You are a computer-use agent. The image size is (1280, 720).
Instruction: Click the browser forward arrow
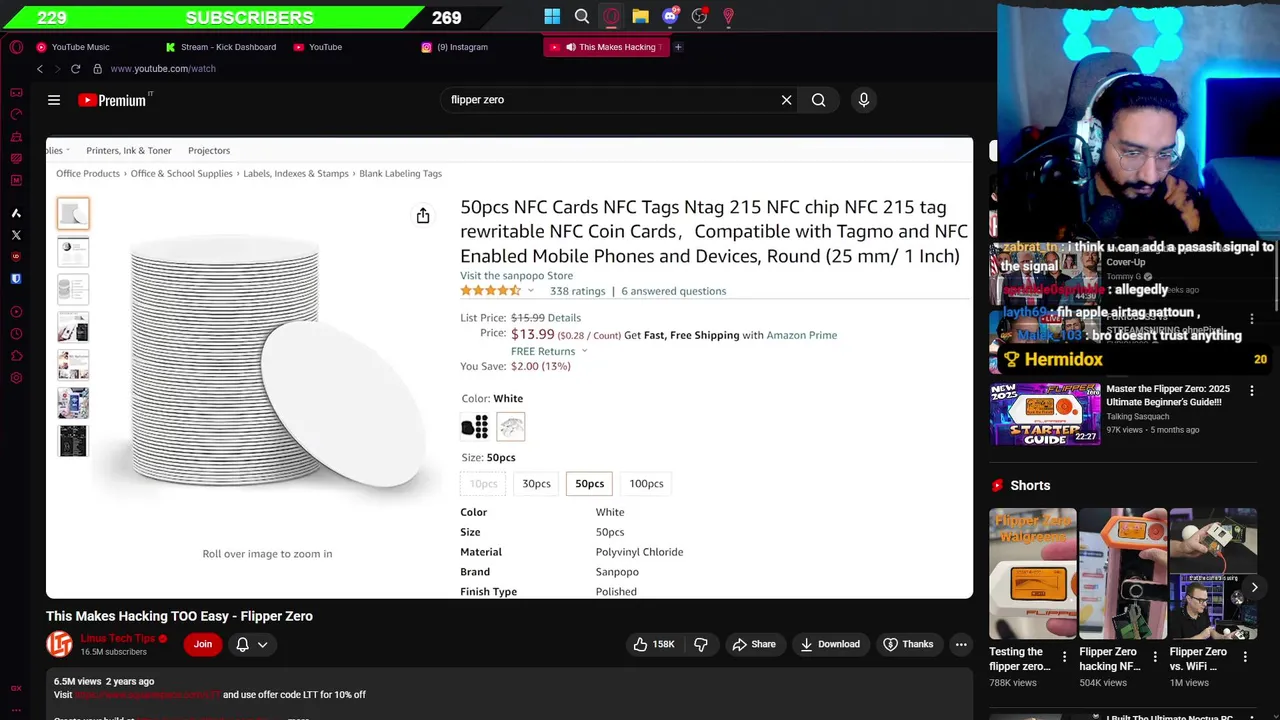pyautogui.click(x=57, y=69)
